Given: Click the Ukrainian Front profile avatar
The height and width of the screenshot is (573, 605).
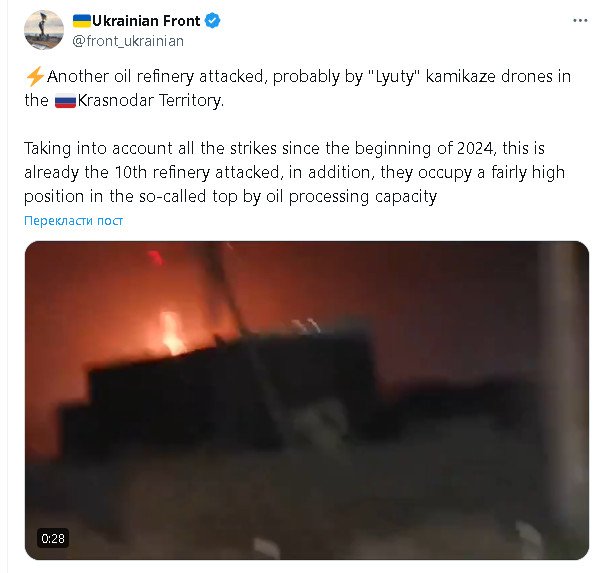Looking at the screenshot, I should coord(44,30).
